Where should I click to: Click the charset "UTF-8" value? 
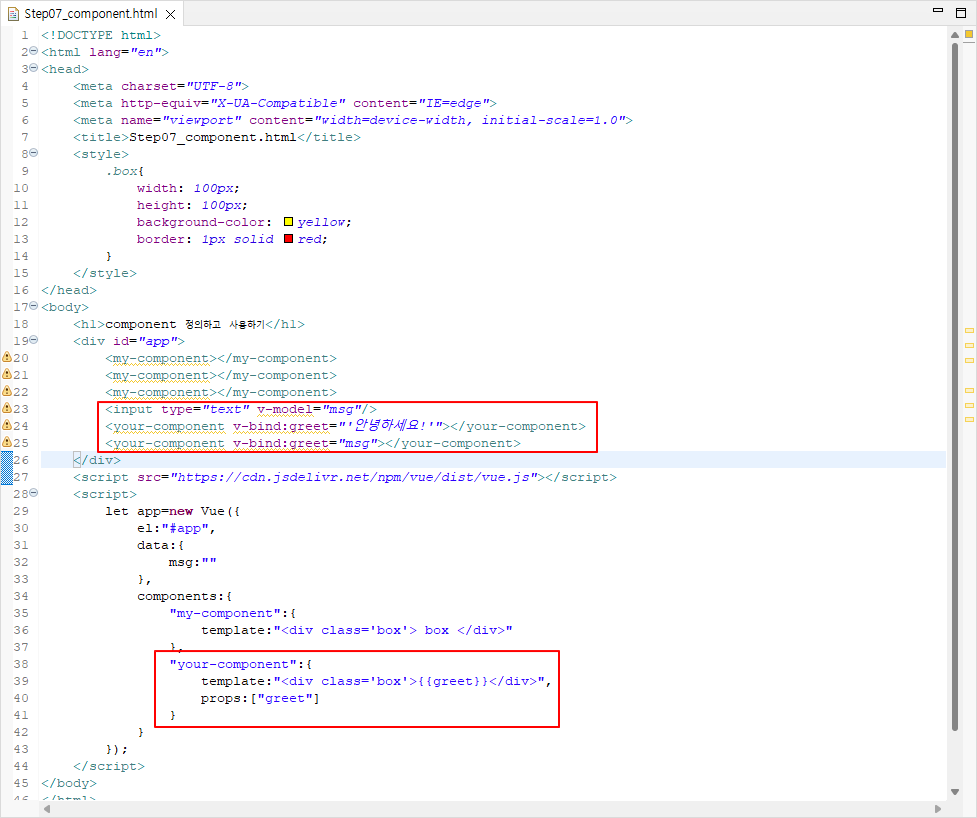pos(213,86)
